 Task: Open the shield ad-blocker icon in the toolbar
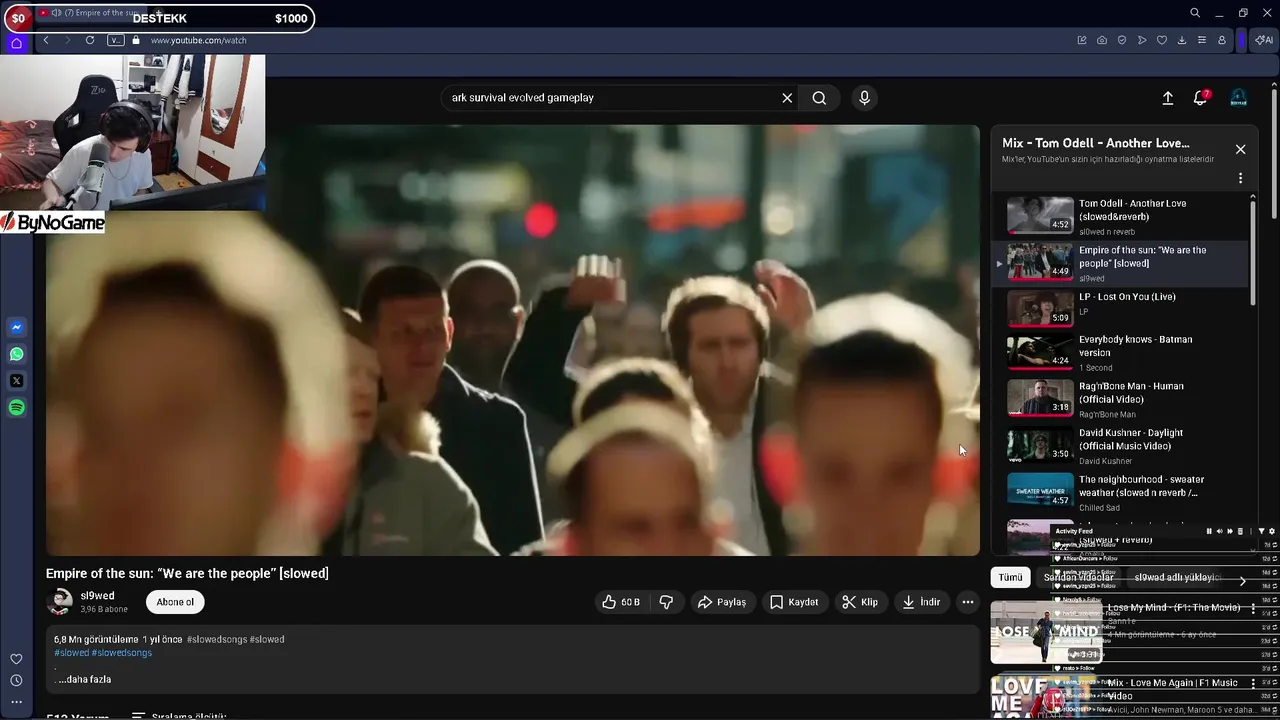click(x=1122, y=40)
